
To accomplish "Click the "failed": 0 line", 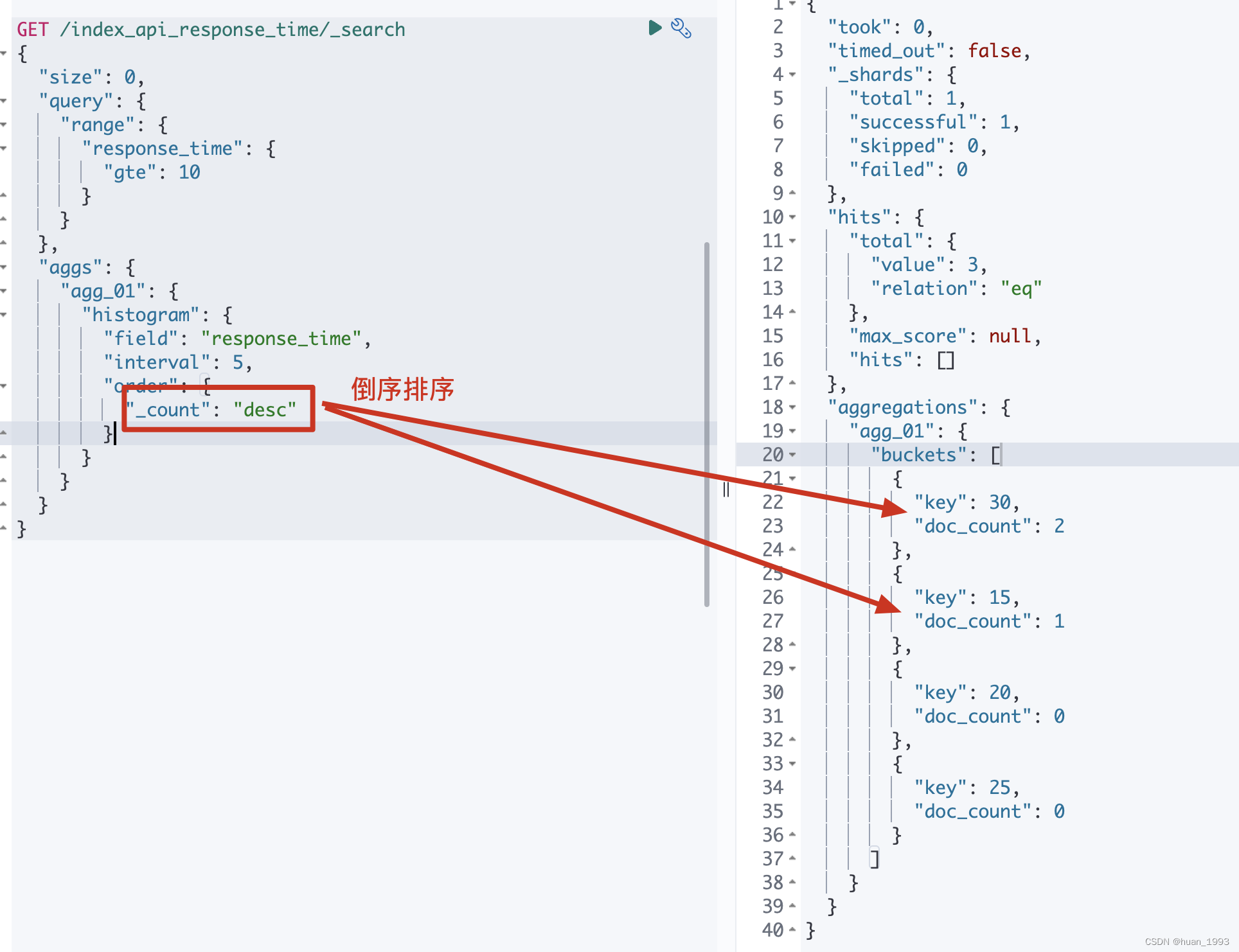I will 909,170.
